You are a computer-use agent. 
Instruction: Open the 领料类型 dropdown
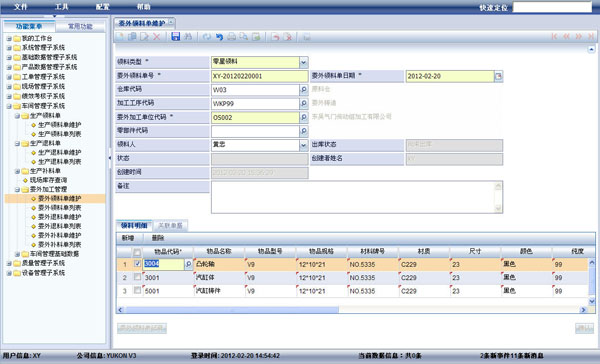[303, 62]
